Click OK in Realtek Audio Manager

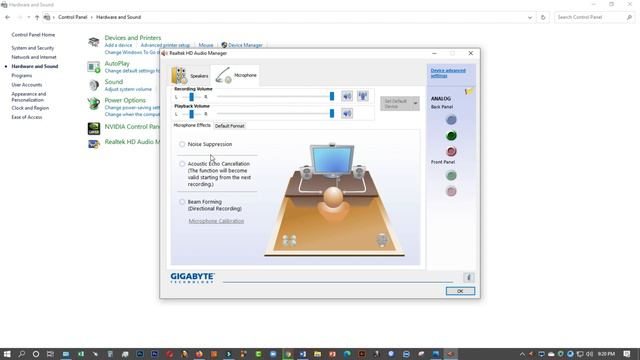[460, 291]
